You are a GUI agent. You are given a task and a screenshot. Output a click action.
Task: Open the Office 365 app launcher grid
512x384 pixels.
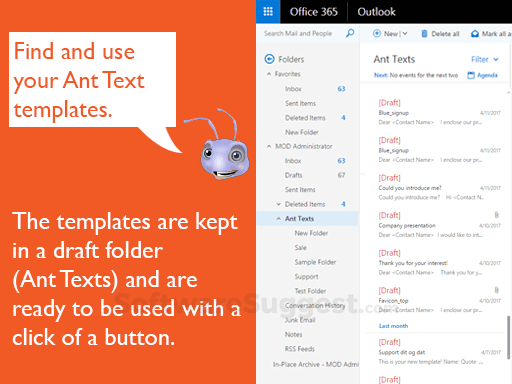(x=268, y=12)
